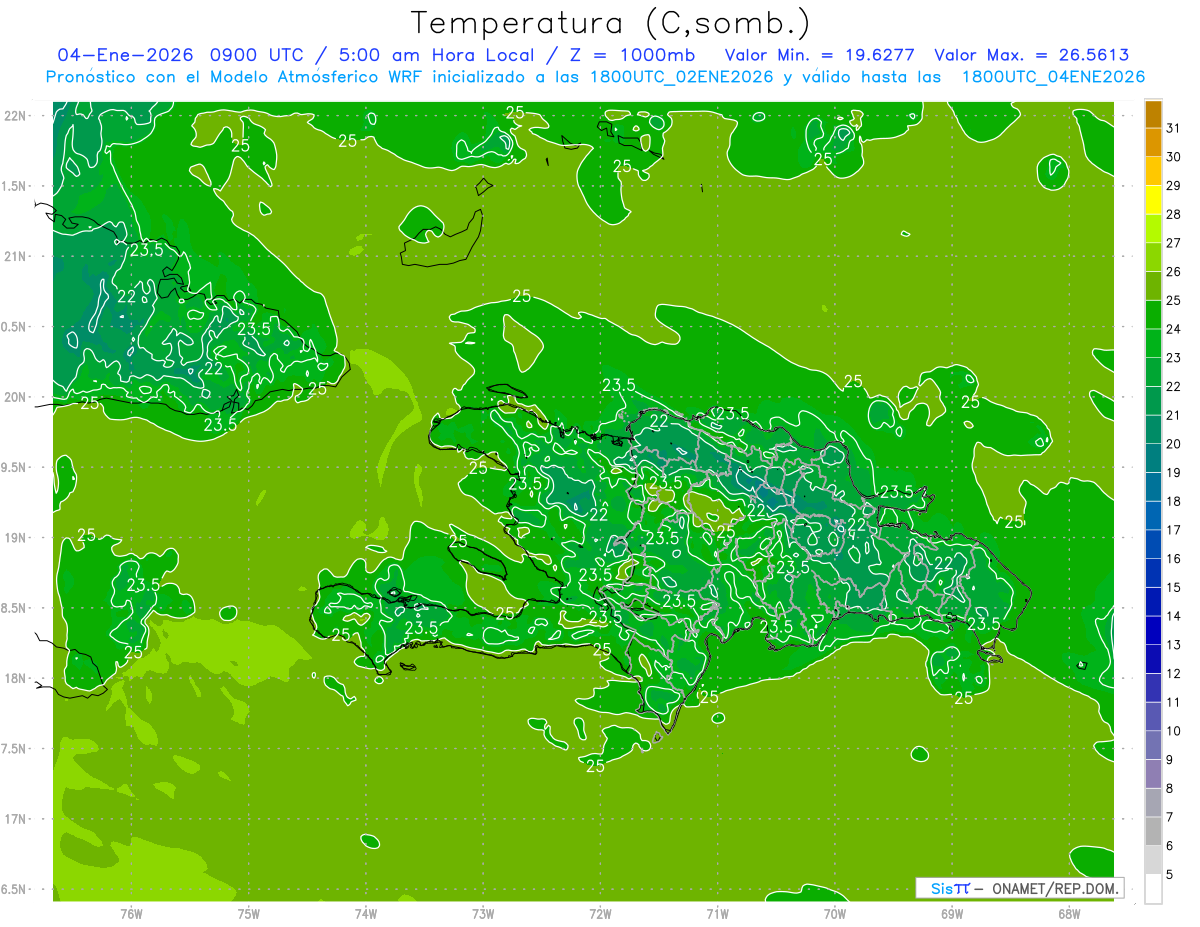Click the '69W' longitude axis label
Viewport: 1200px width, 927px height.
pyautogui.click(x=951, y=914)
